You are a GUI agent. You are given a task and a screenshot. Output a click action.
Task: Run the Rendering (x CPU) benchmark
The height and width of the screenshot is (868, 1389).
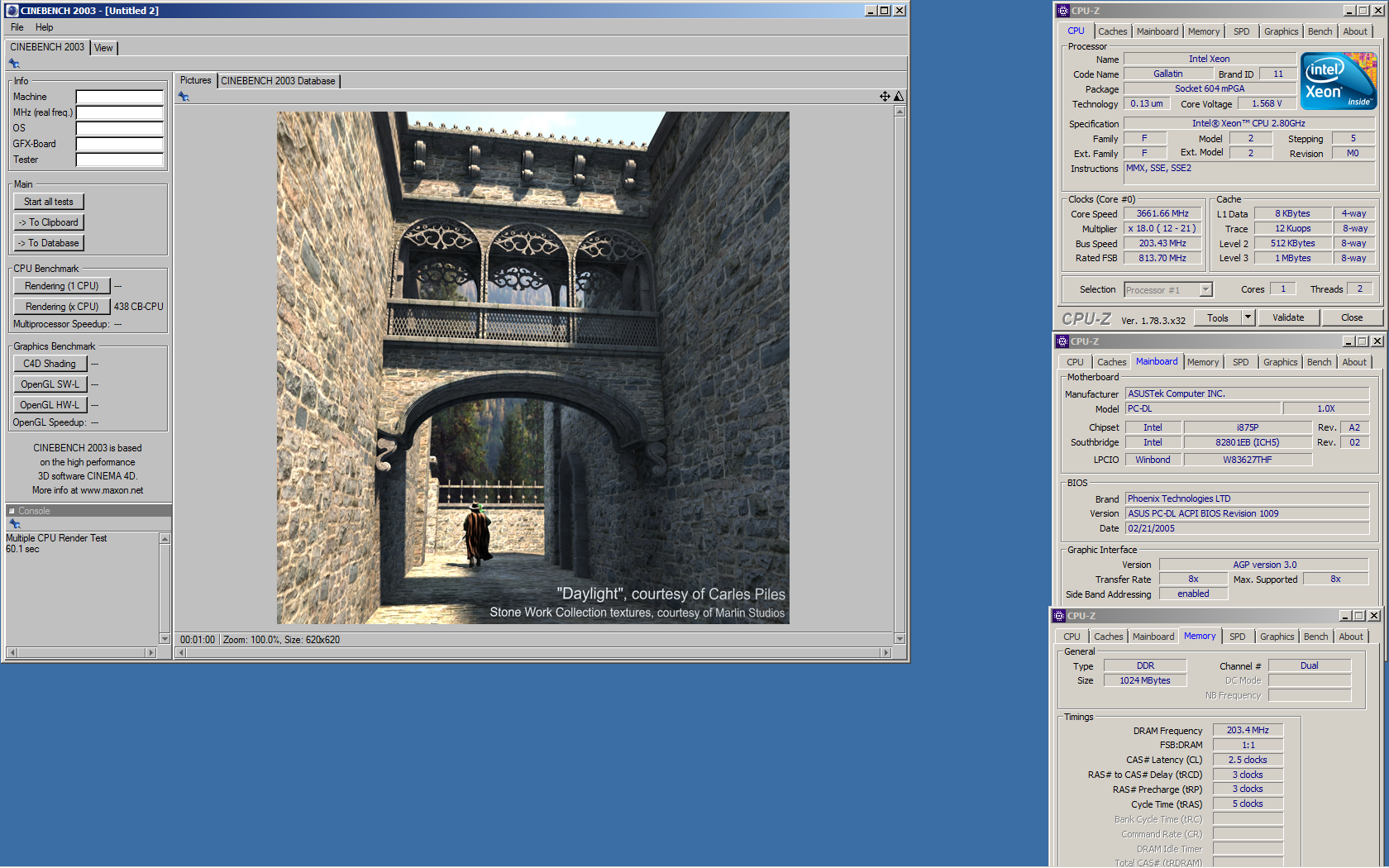click(x=62, y=307)
